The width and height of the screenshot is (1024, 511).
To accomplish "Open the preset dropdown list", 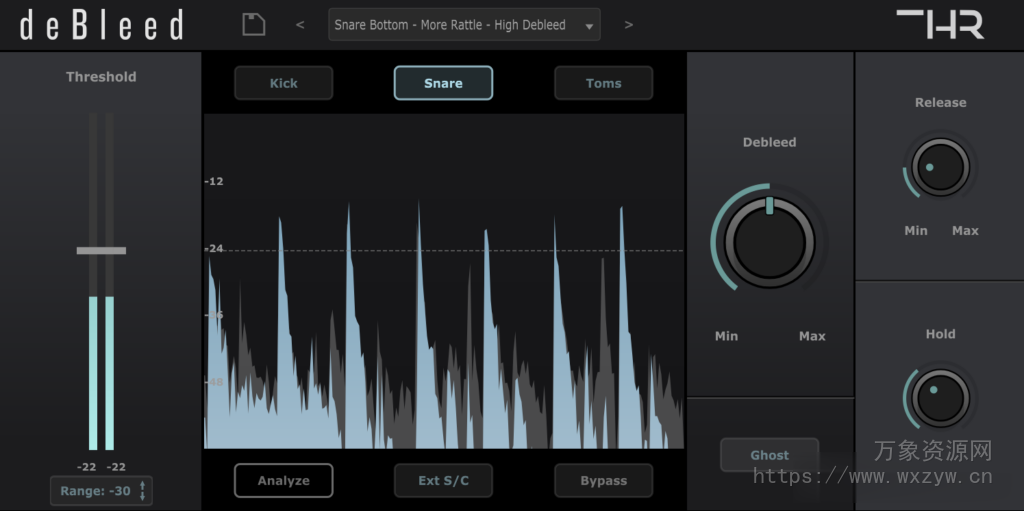I will (x=450, y=25).
